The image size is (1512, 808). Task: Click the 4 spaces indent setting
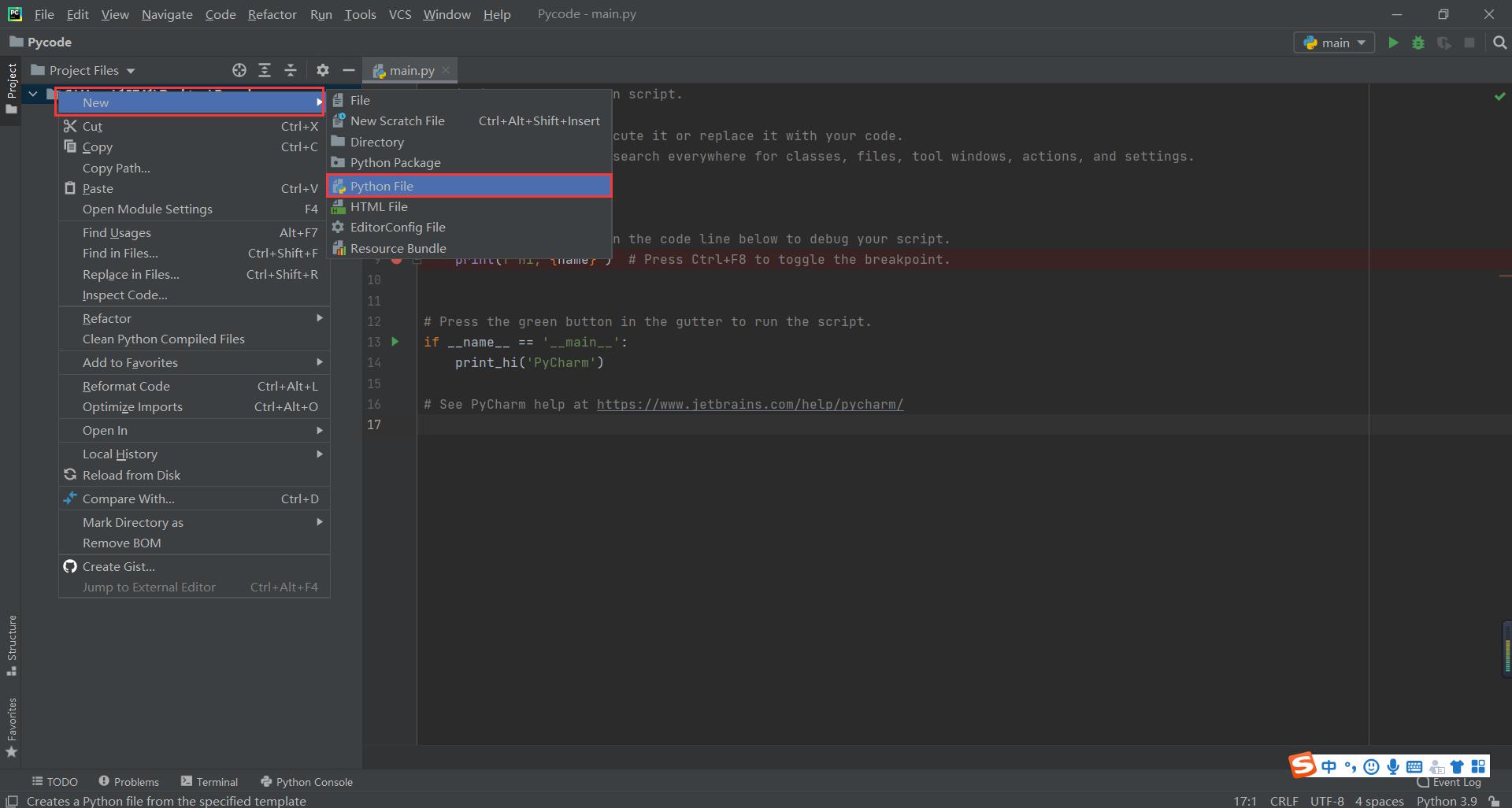tap(1379, 801)
